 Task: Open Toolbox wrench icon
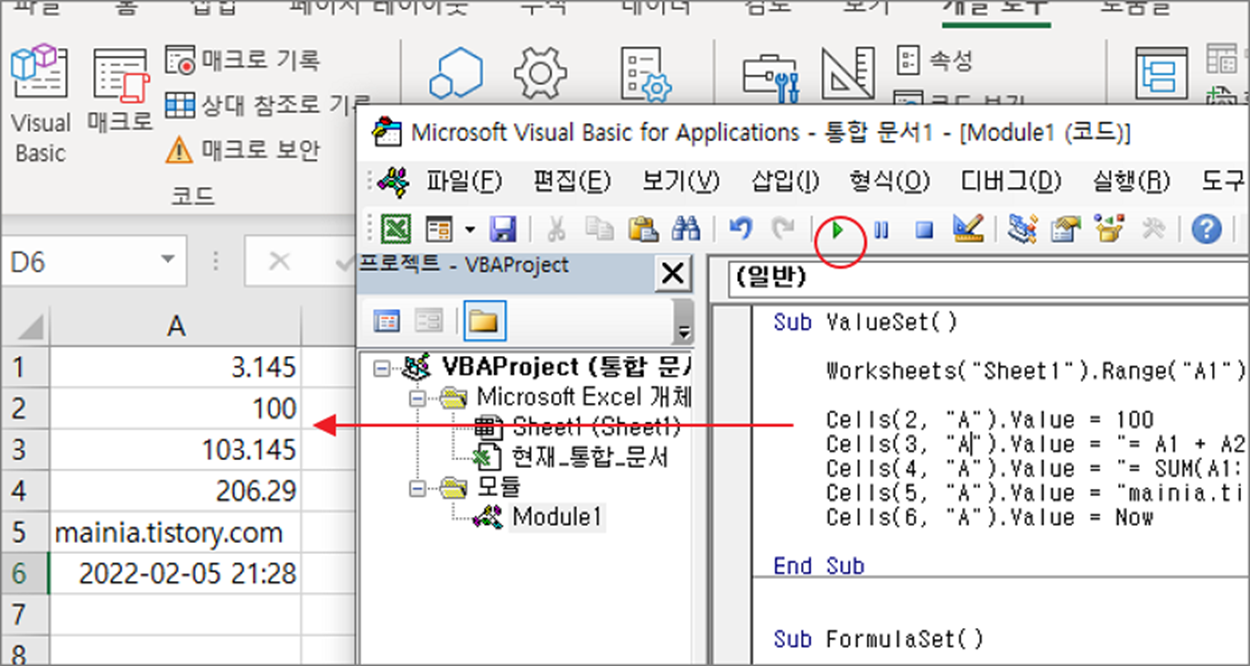[1153, 230]
